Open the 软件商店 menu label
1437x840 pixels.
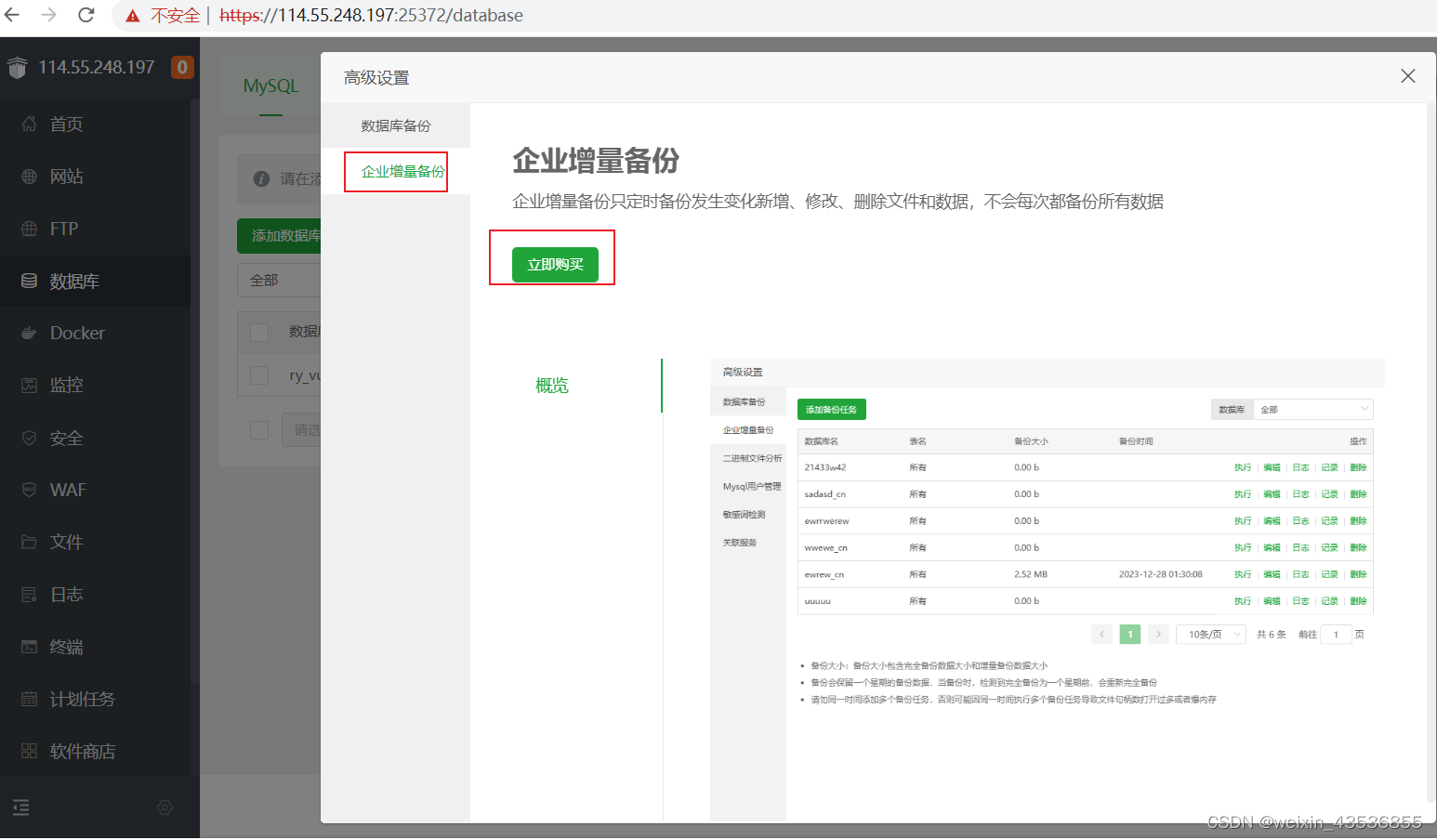coord(83,752)
